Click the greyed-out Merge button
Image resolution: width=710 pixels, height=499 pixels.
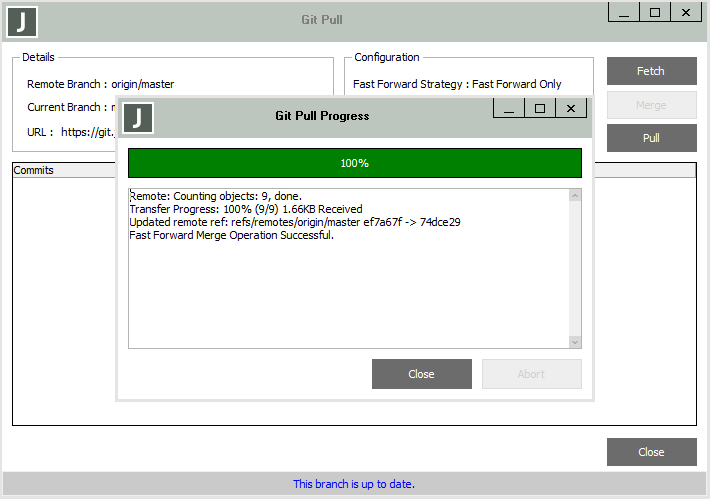[651, 105]
